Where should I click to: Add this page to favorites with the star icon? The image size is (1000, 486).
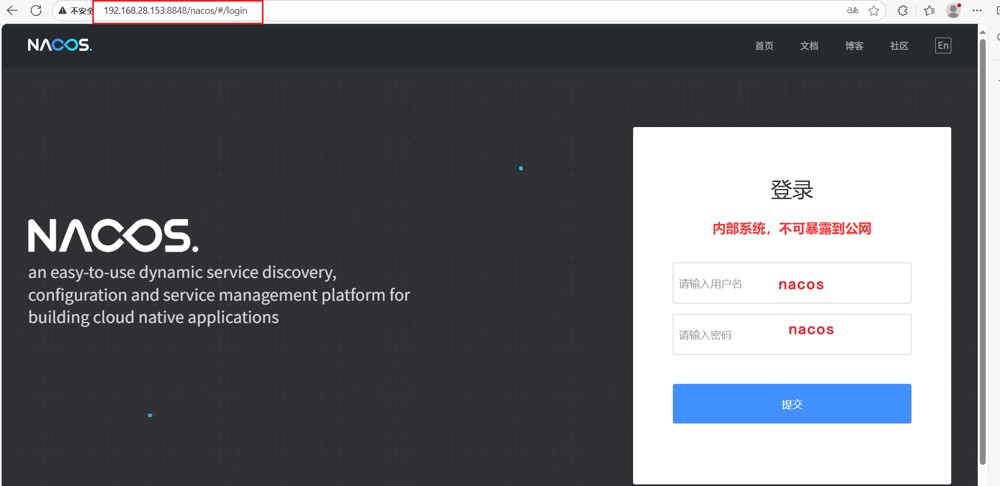tap(874, 11)
